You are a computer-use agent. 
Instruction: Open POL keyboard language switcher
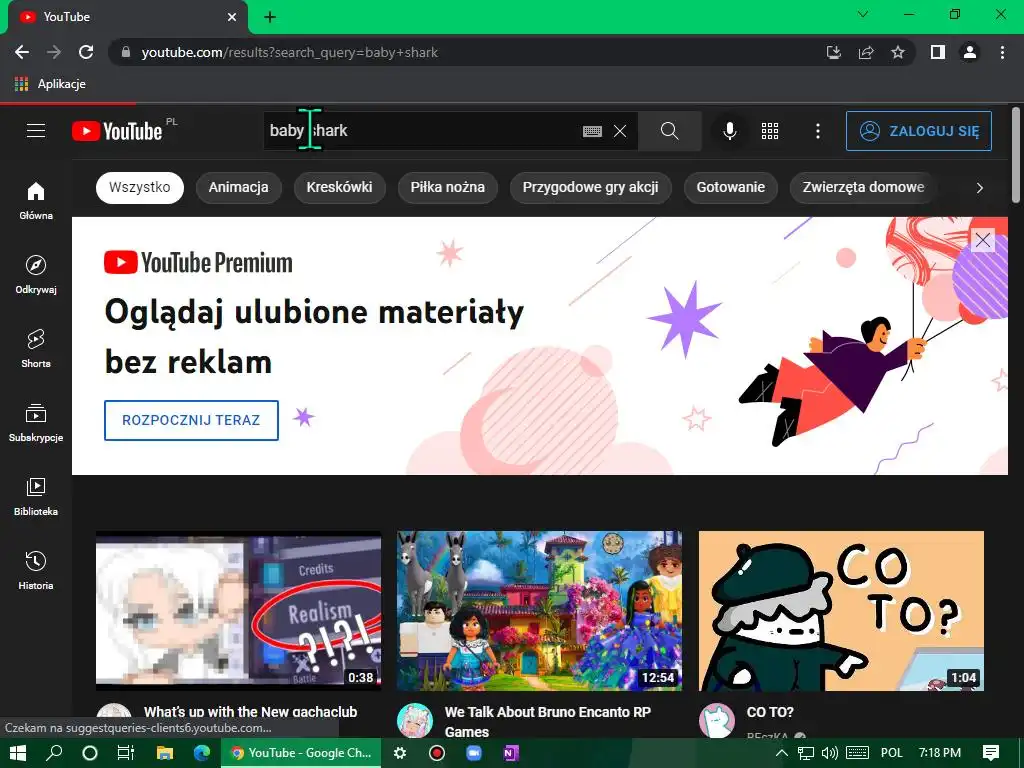coord(891,753)
